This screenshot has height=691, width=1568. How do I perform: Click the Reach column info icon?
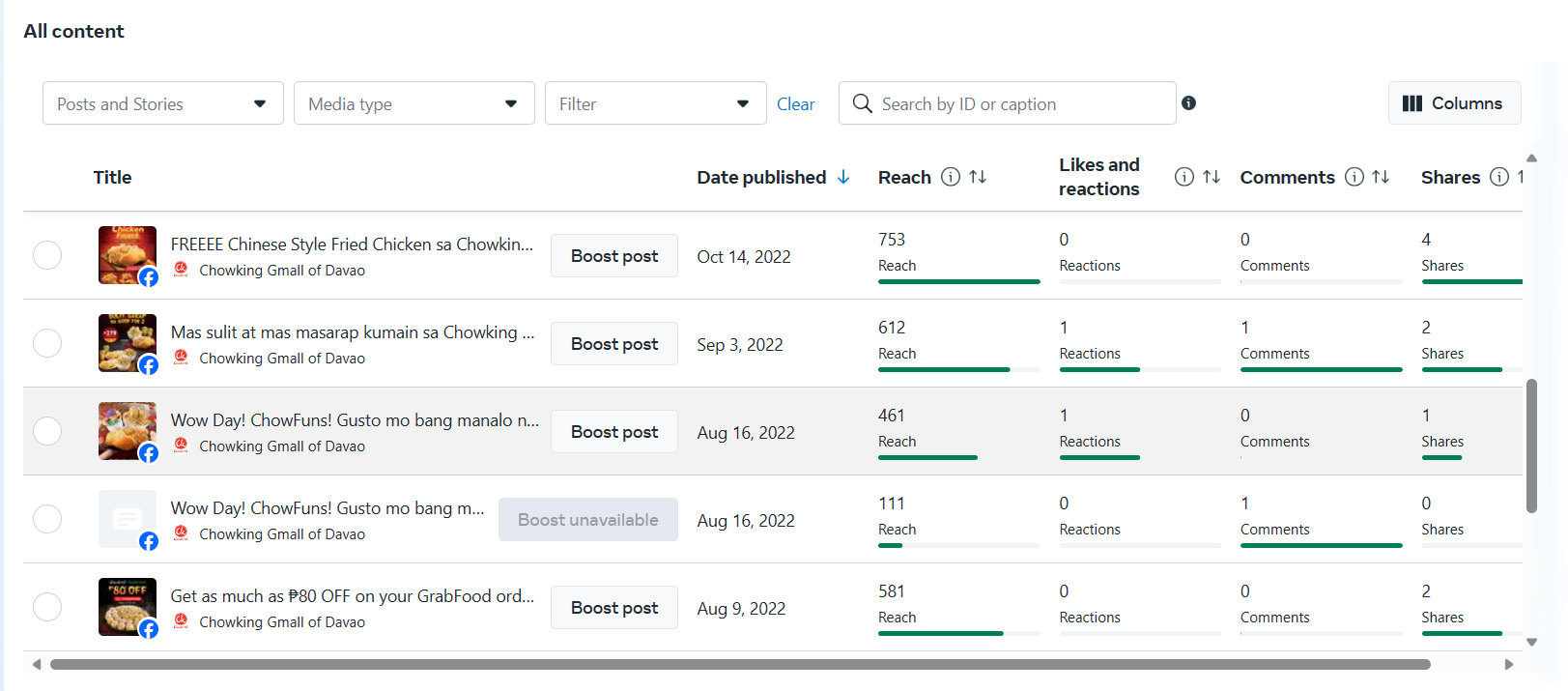point(951,177)
